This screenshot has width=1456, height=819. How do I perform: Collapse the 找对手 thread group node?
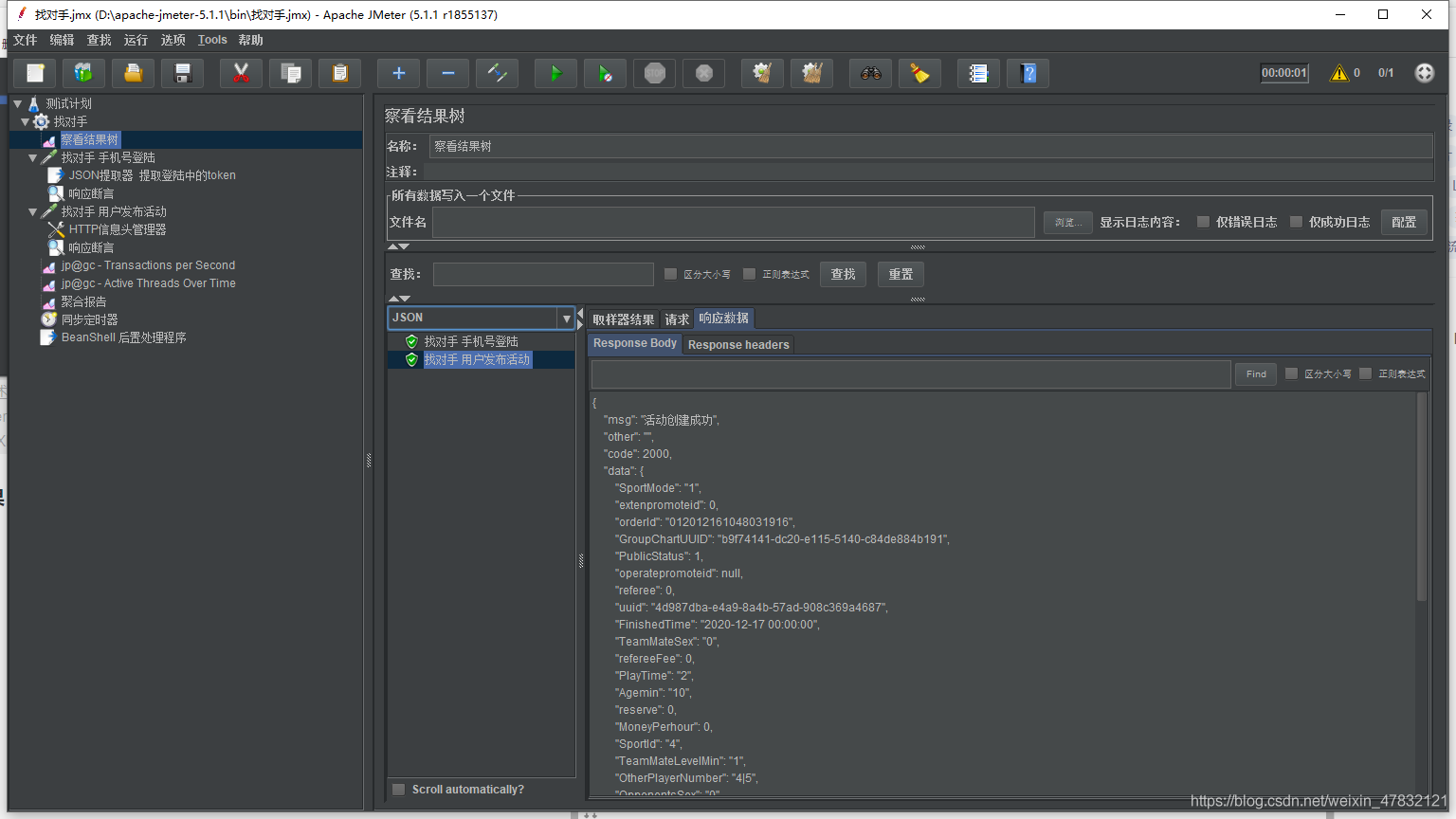tap(26, 121)
